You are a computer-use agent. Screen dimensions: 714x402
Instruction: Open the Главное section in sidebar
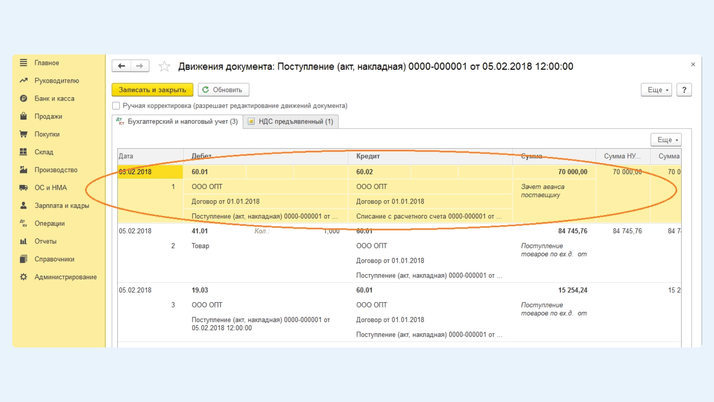point(46,63)
